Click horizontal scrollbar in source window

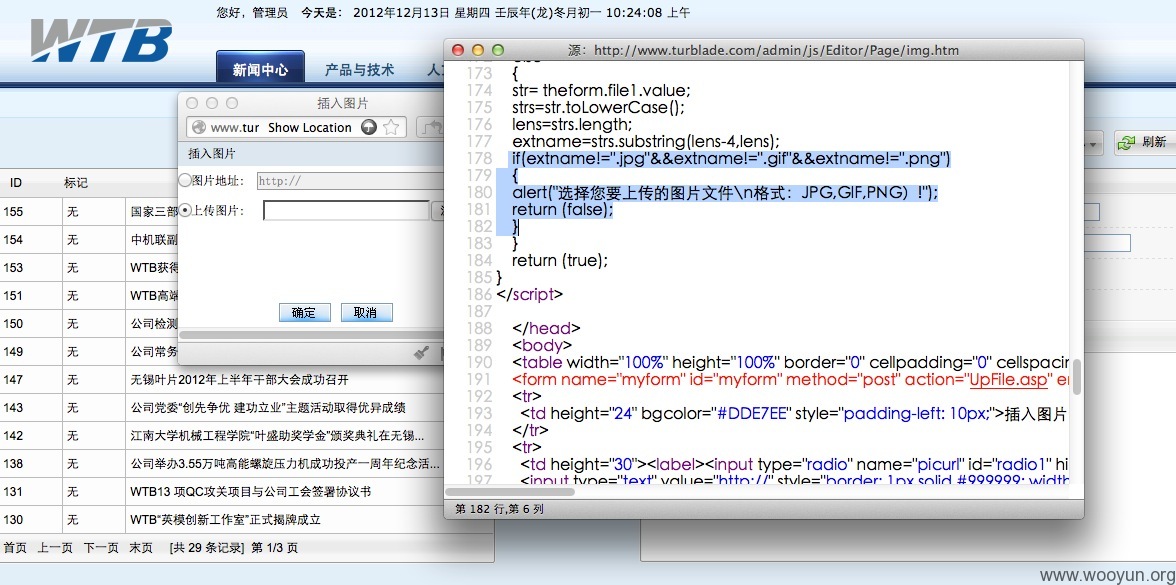[x=510, y=492]
